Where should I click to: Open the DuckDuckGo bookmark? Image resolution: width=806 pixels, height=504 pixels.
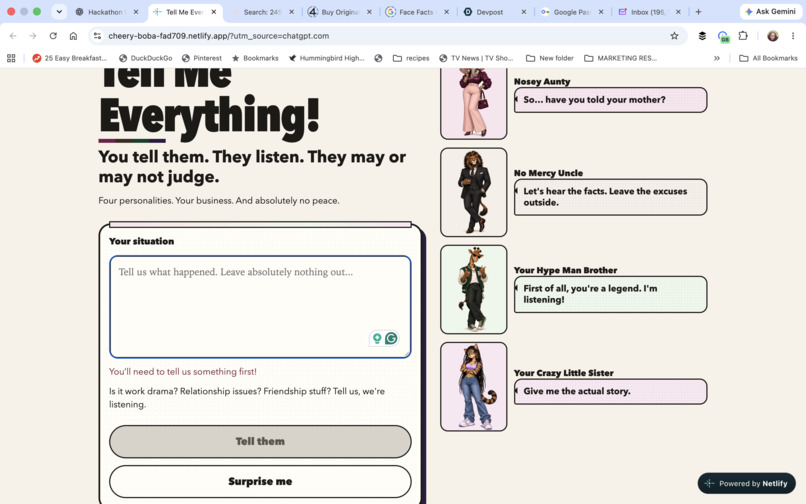point(145,58)
